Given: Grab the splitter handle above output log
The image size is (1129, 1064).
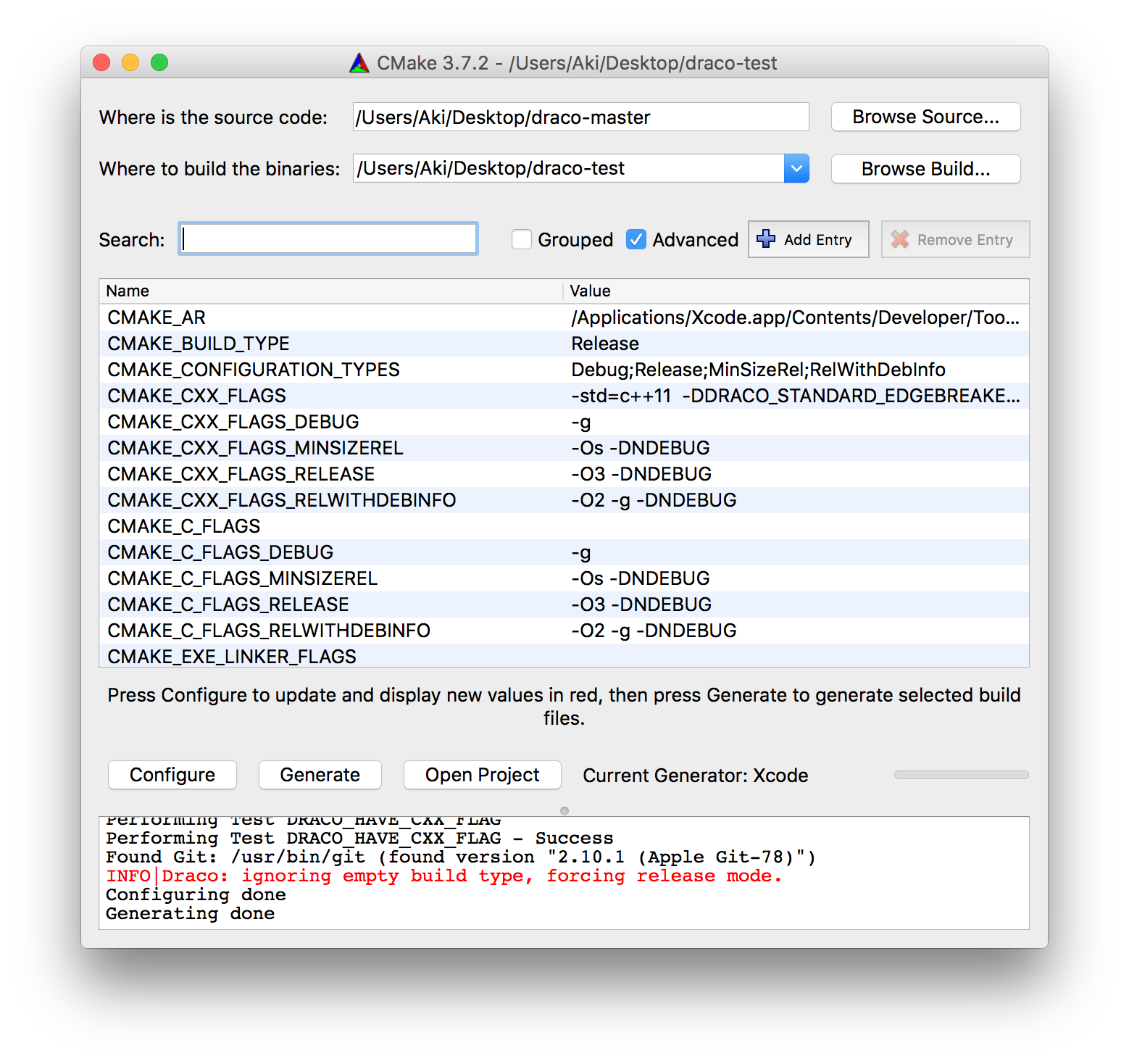Looking at the screenshot, I should click(x=564, y=811).
